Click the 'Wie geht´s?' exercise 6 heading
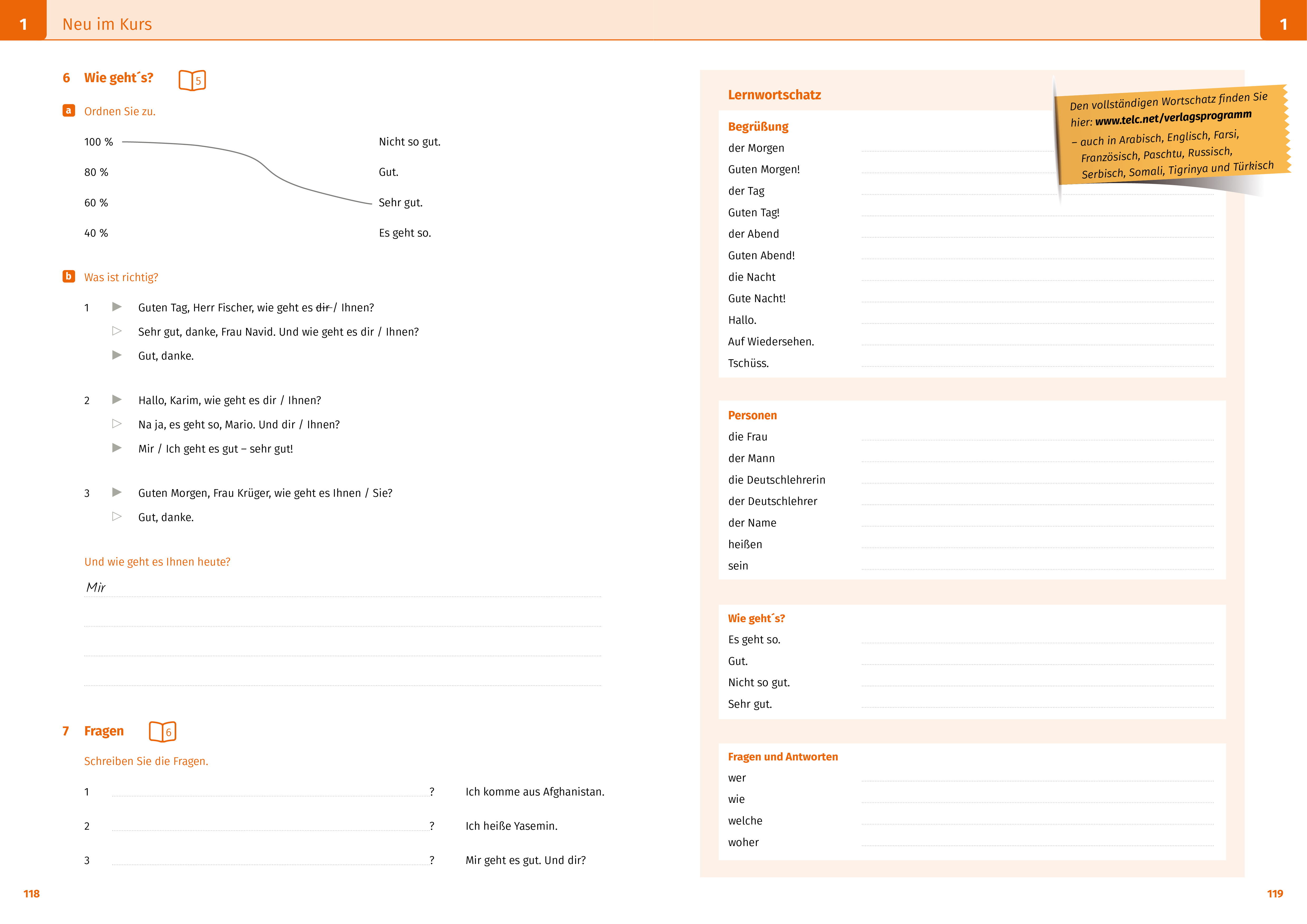The width and height of the screenshot is (1307, 924). point(118,78)
